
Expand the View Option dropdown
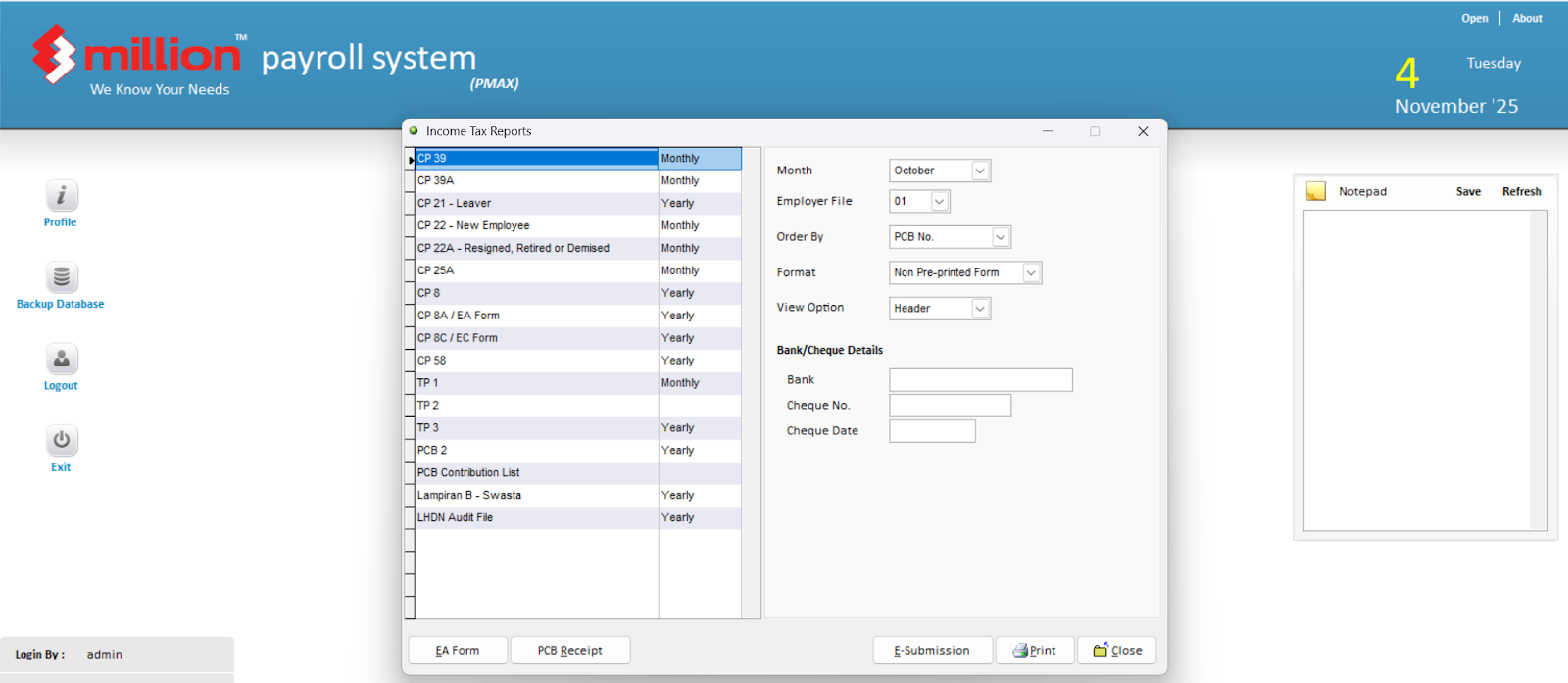pos(979,309)
